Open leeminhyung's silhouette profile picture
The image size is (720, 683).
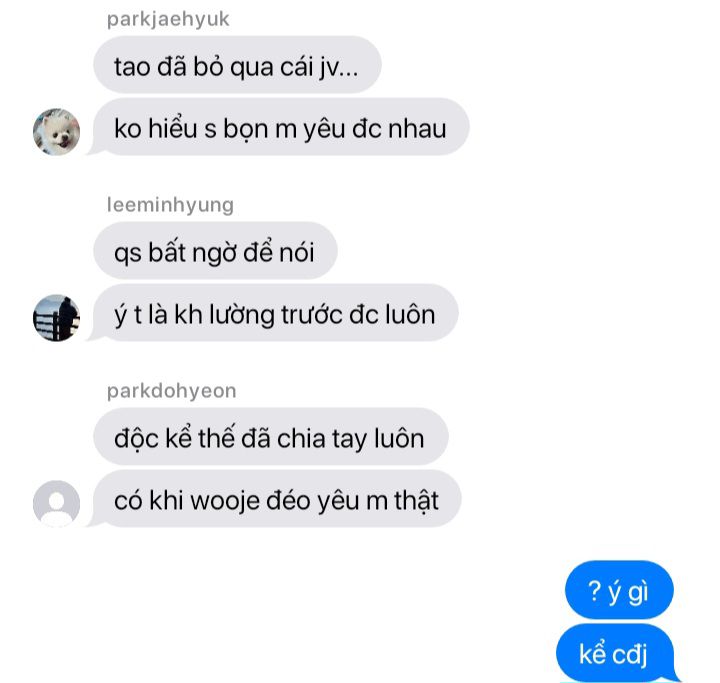tap(56, 318)
